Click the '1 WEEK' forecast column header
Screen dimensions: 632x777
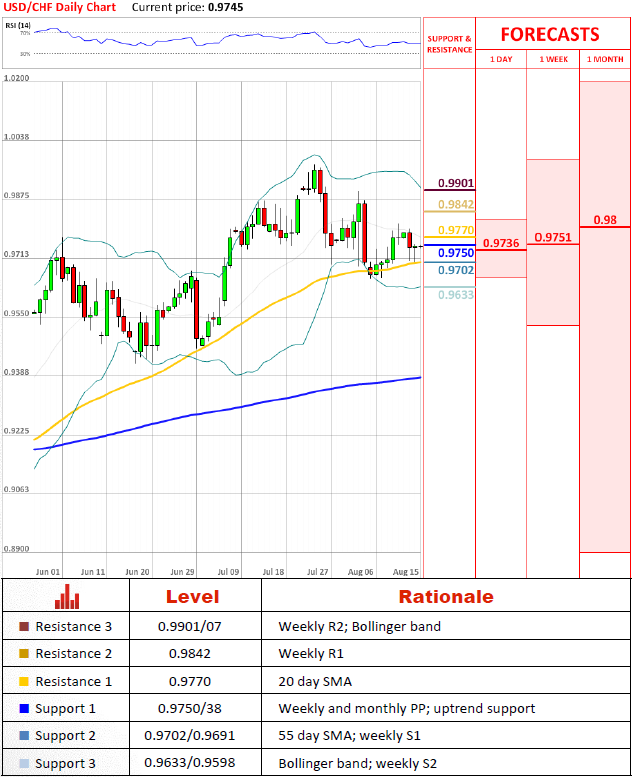point(554,59)
